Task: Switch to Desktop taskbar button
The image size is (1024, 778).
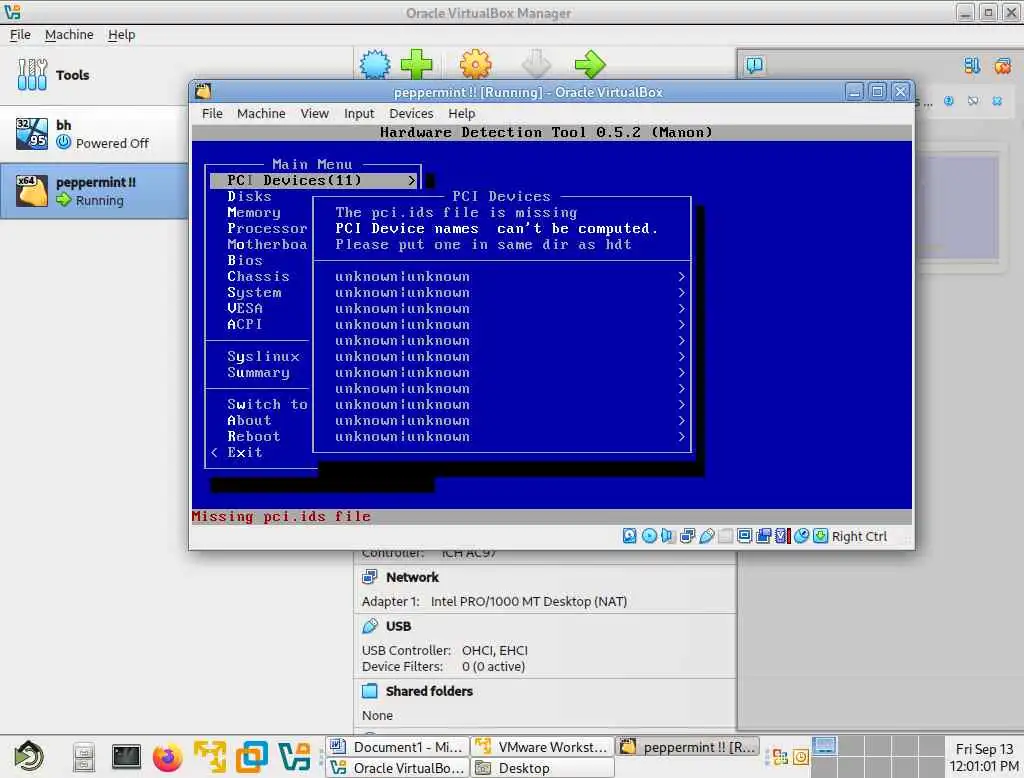Action: (543, 768)
